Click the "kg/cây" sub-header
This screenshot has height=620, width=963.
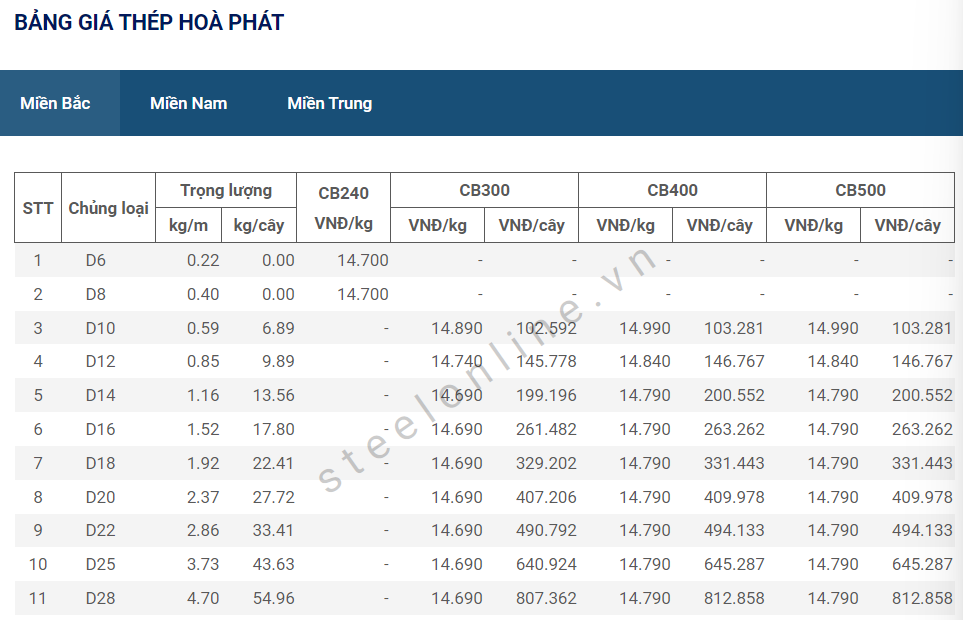tap(259, 225)
